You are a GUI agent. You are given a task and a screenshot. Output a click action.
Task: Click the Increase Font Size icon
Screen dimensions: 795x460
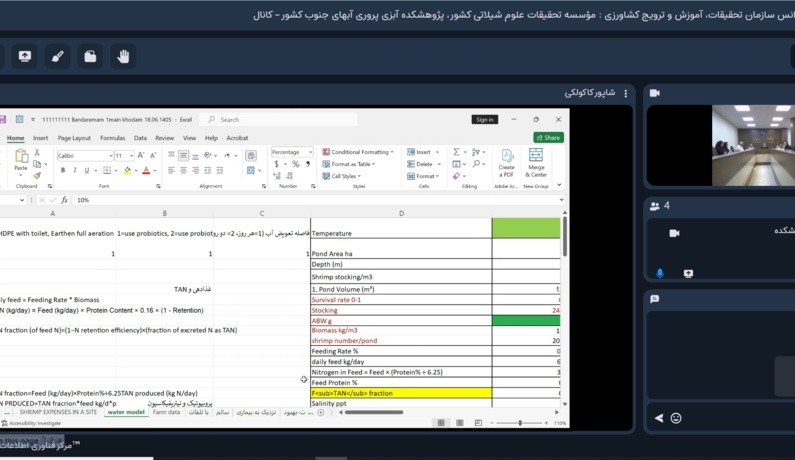[x=141, y=155]
